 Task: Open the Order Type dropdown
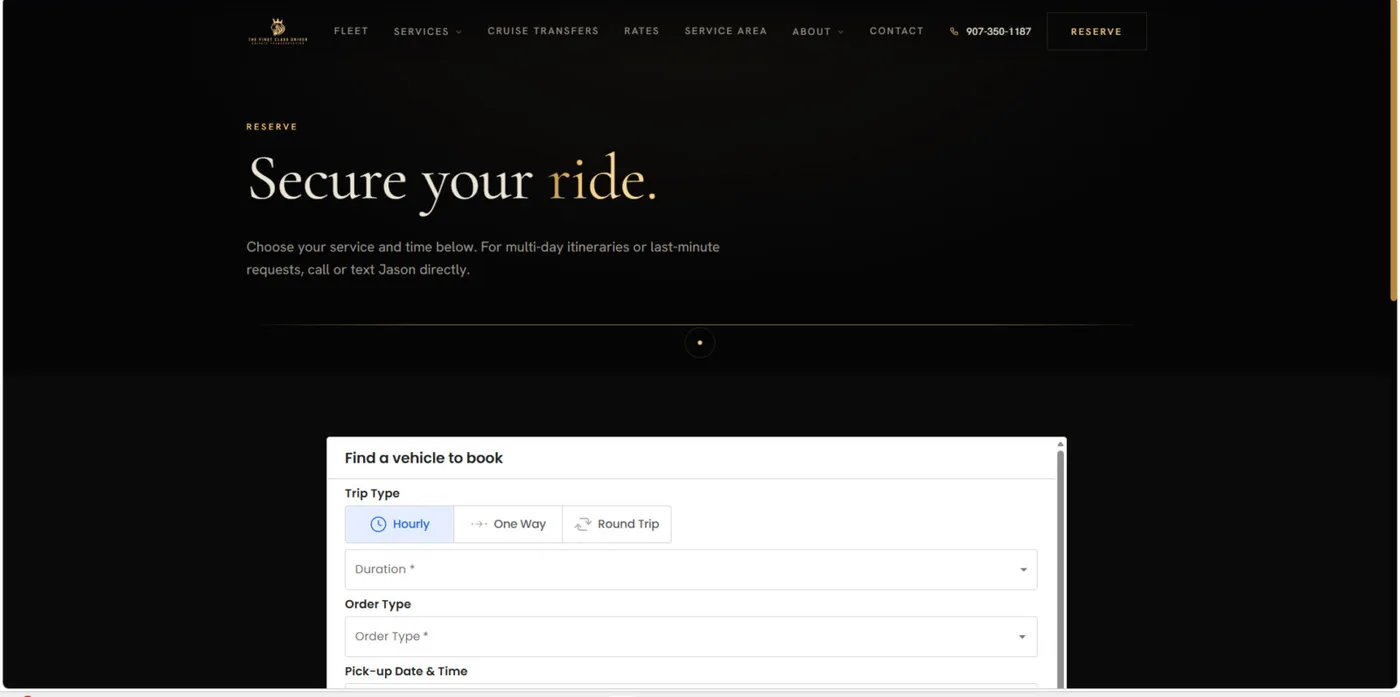click(x=691, y=636)
